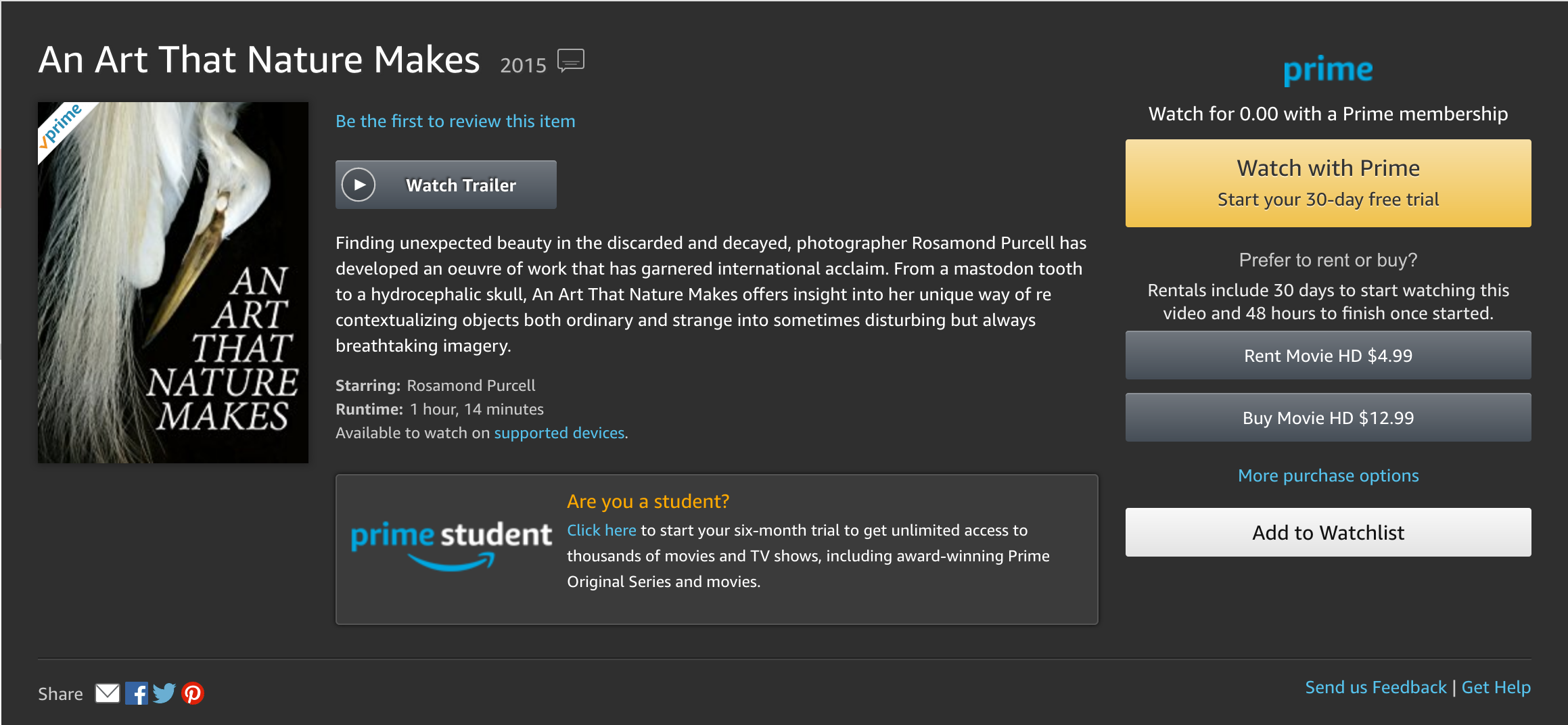Open Be the first to review link

(x=455, y=121)
